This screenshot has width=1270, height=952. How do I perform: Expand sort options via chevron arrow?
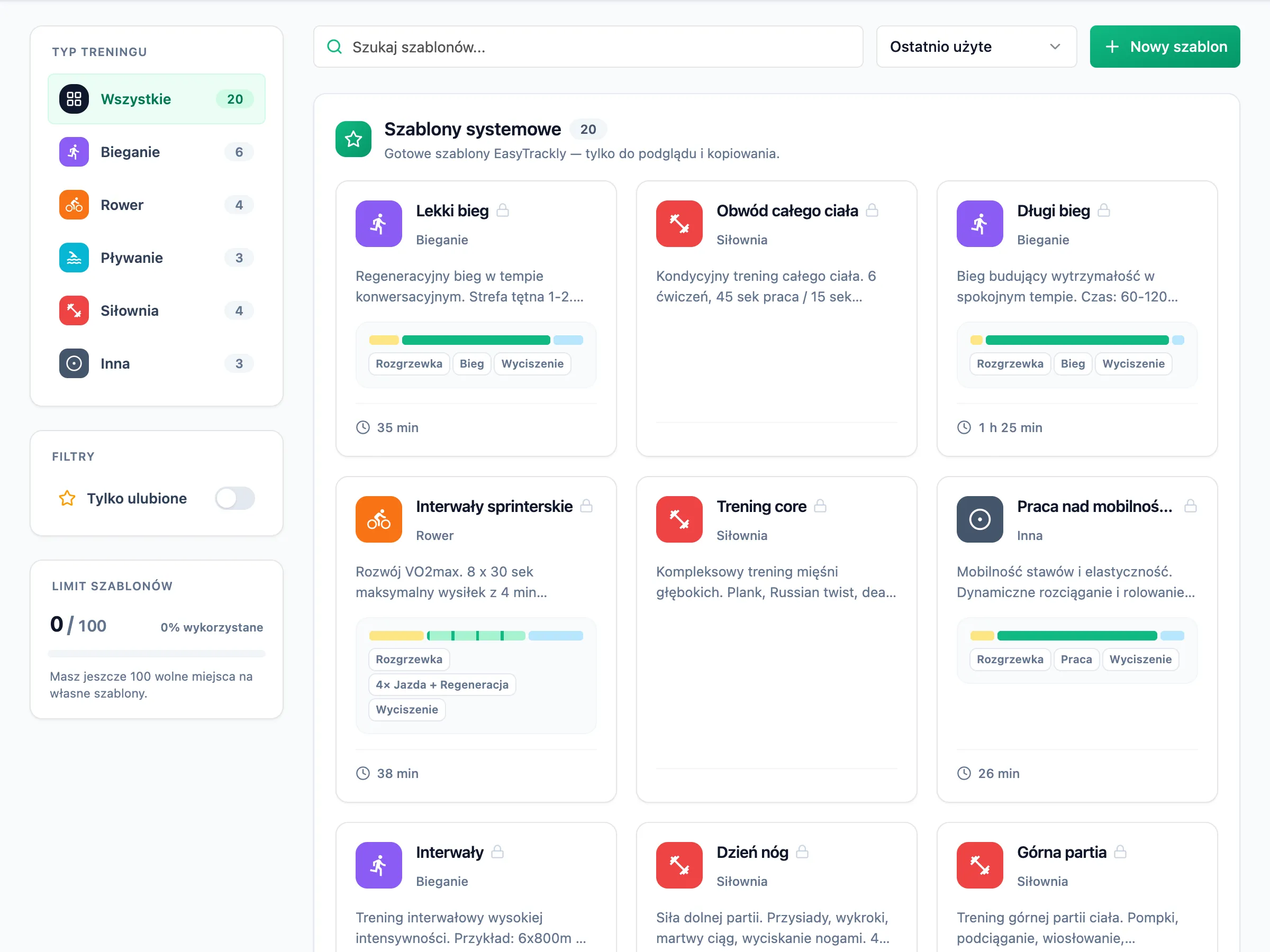(x=1055, y=47)
